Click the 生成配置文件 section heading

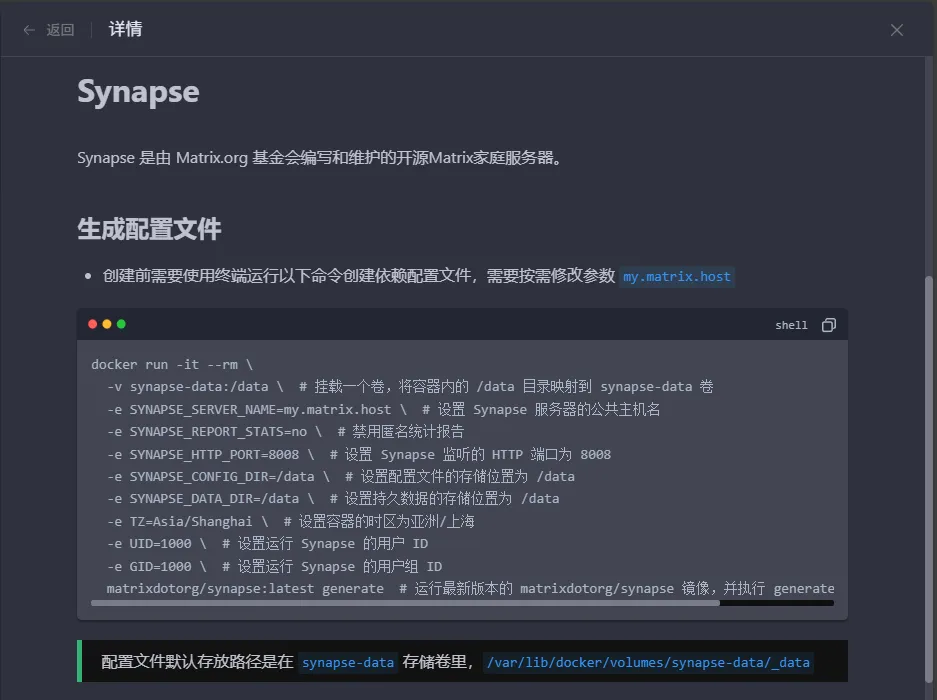coord(149,229)
